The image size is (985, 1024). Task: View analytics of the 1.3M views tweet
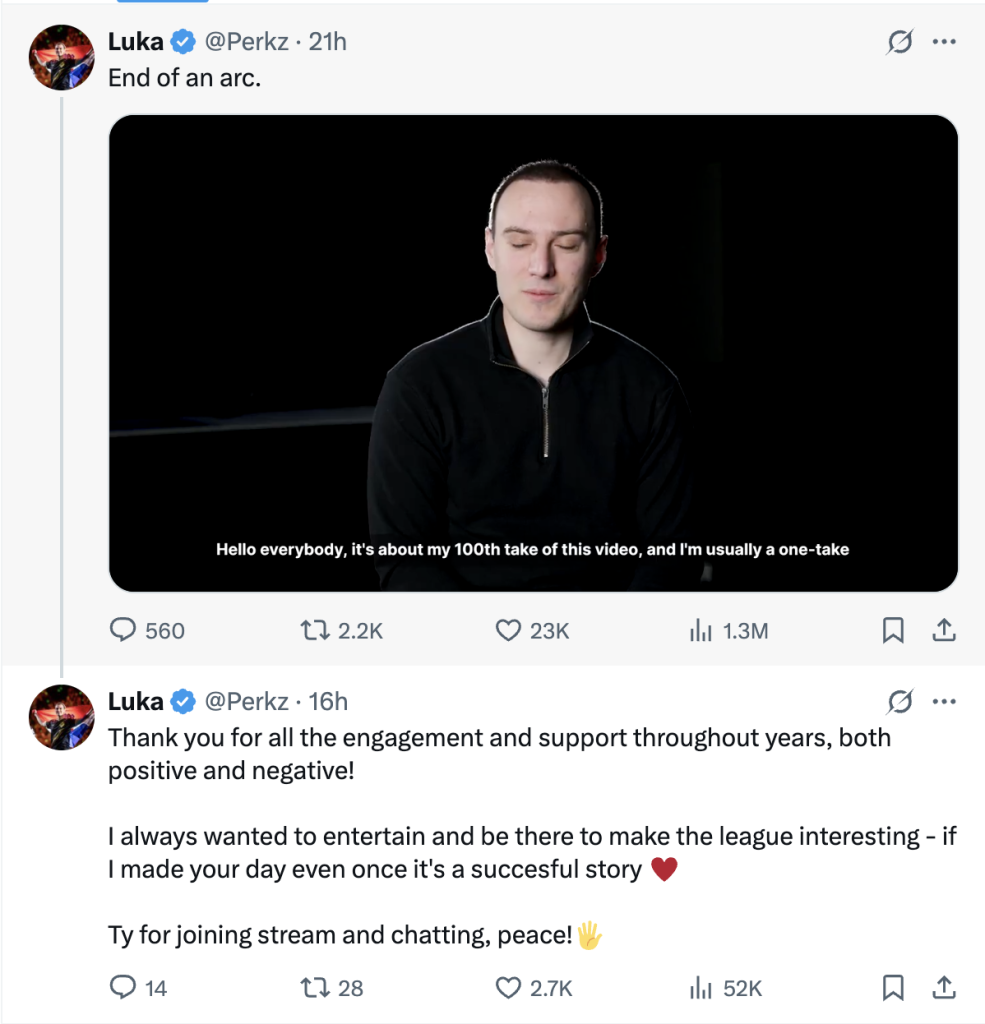pyautogui.click(x=700, y=630)
